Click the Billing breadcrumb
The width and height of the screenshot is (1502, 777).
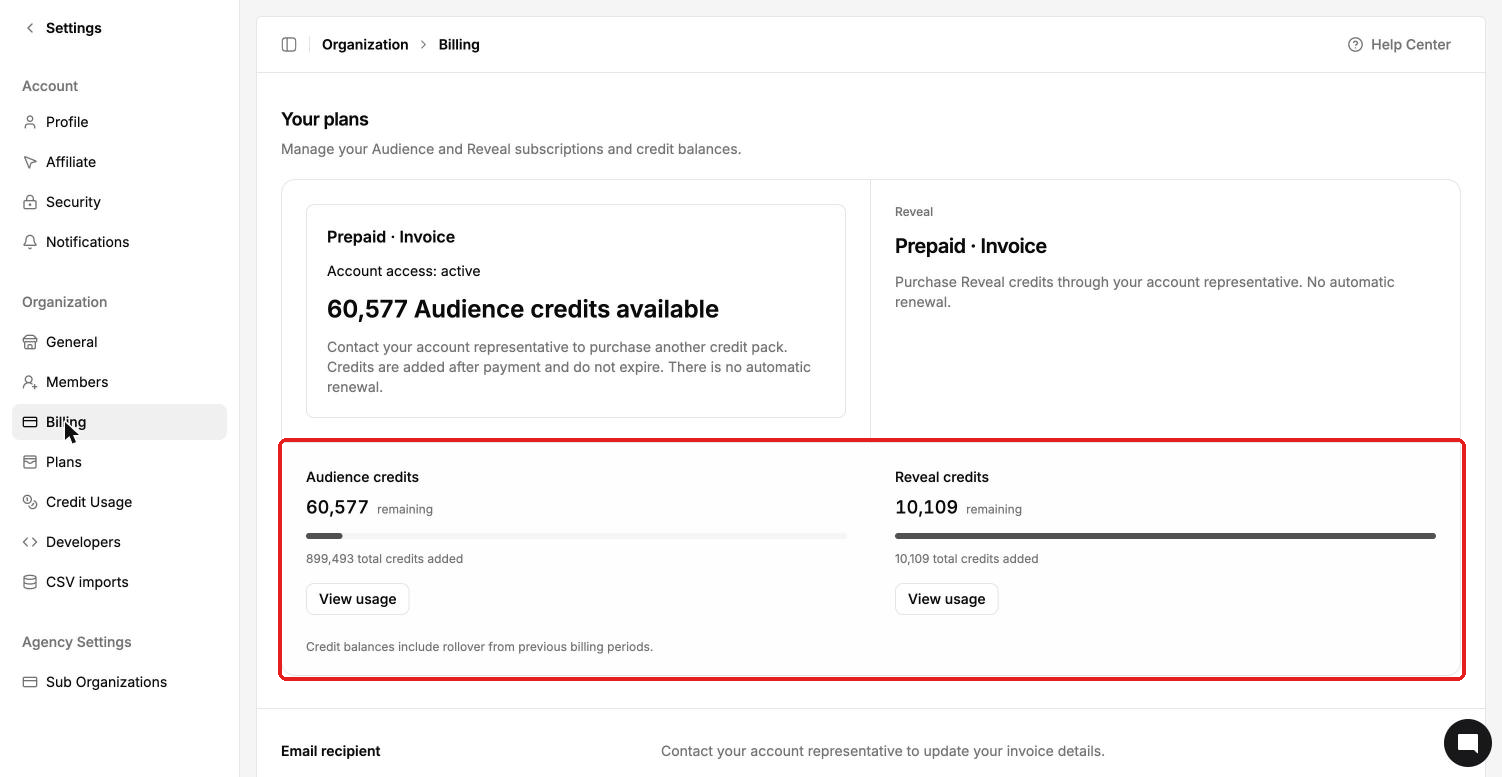click(459, 44)
